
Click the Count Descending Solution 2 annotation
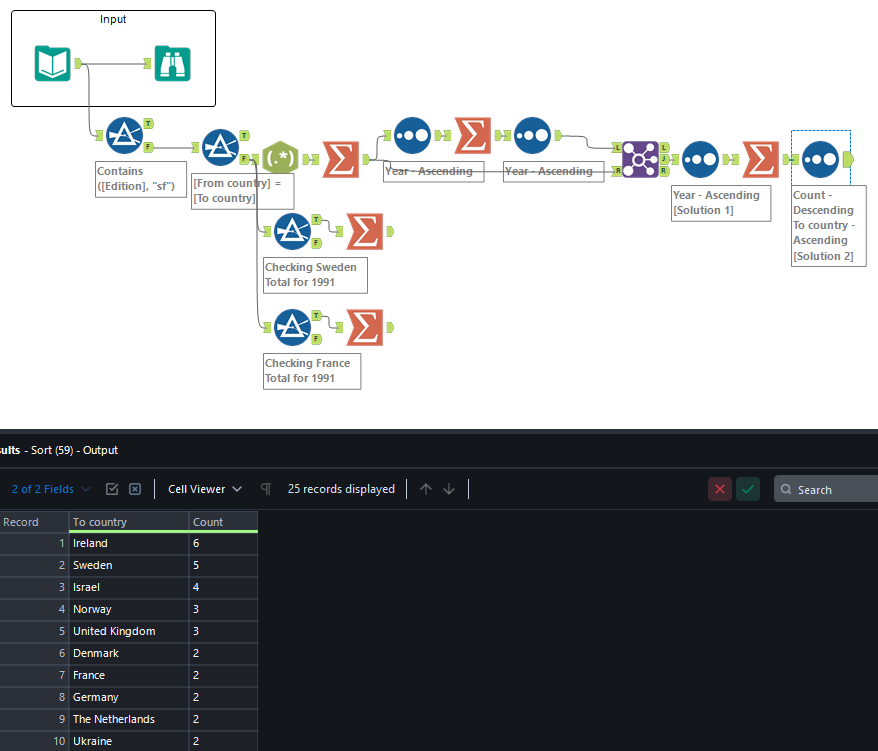tap(828, 226)
